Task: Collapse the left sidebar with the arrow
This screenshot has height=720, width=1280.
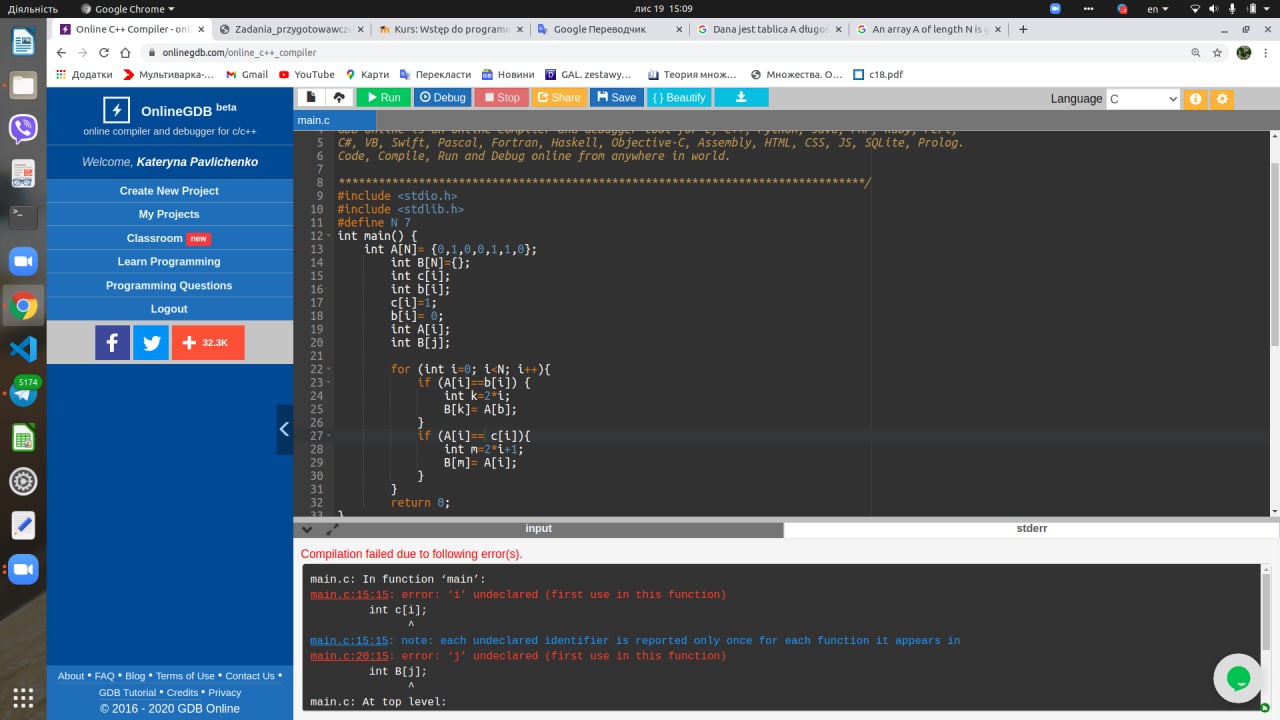Action: click(284, 429)
